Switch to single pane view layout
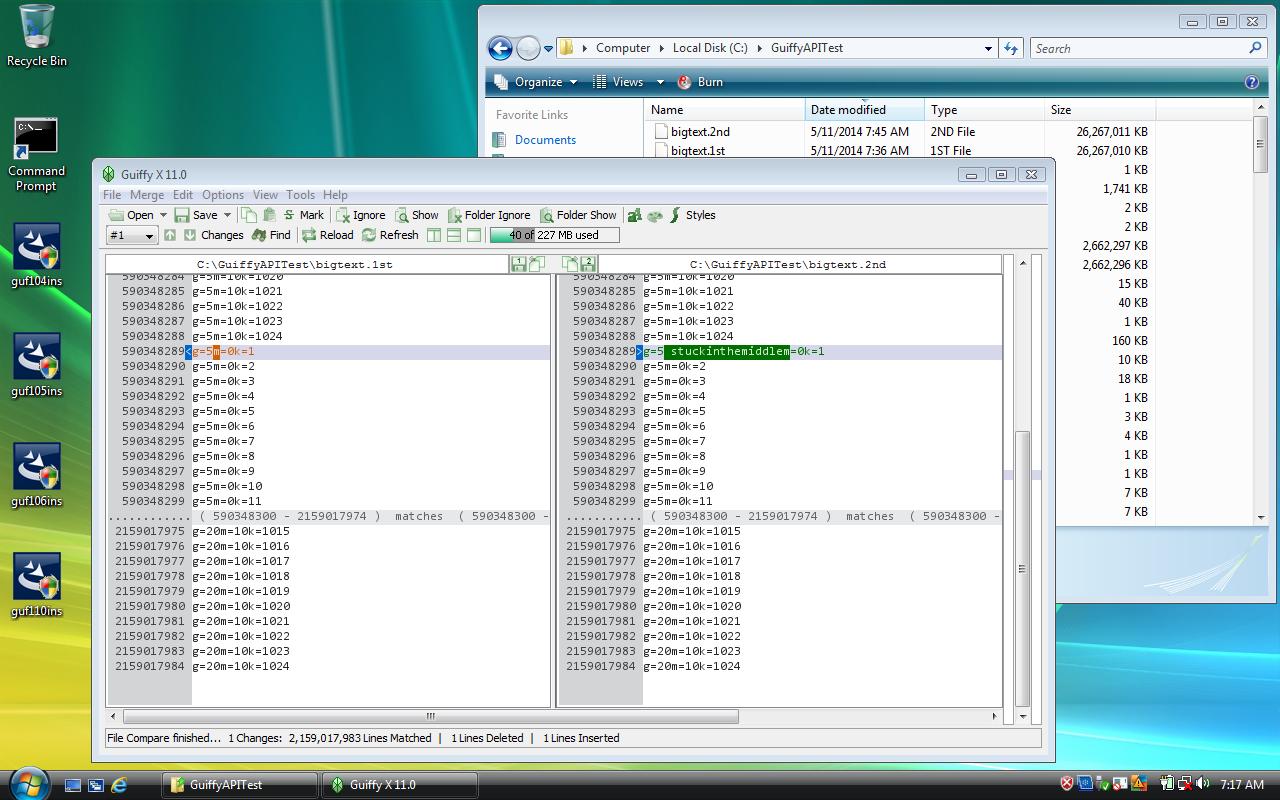Screen dimensions: 1280x800 click(474, 235)
